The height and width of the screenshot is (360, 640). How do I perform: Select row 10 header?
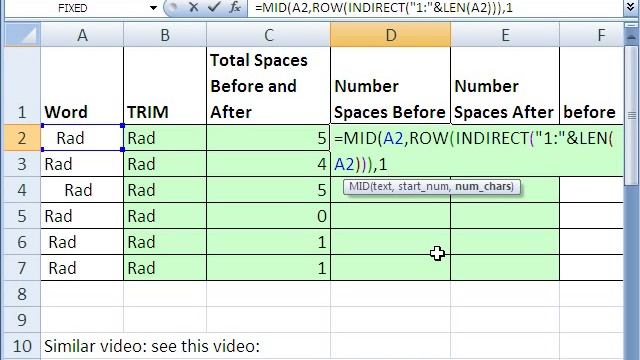22,346
